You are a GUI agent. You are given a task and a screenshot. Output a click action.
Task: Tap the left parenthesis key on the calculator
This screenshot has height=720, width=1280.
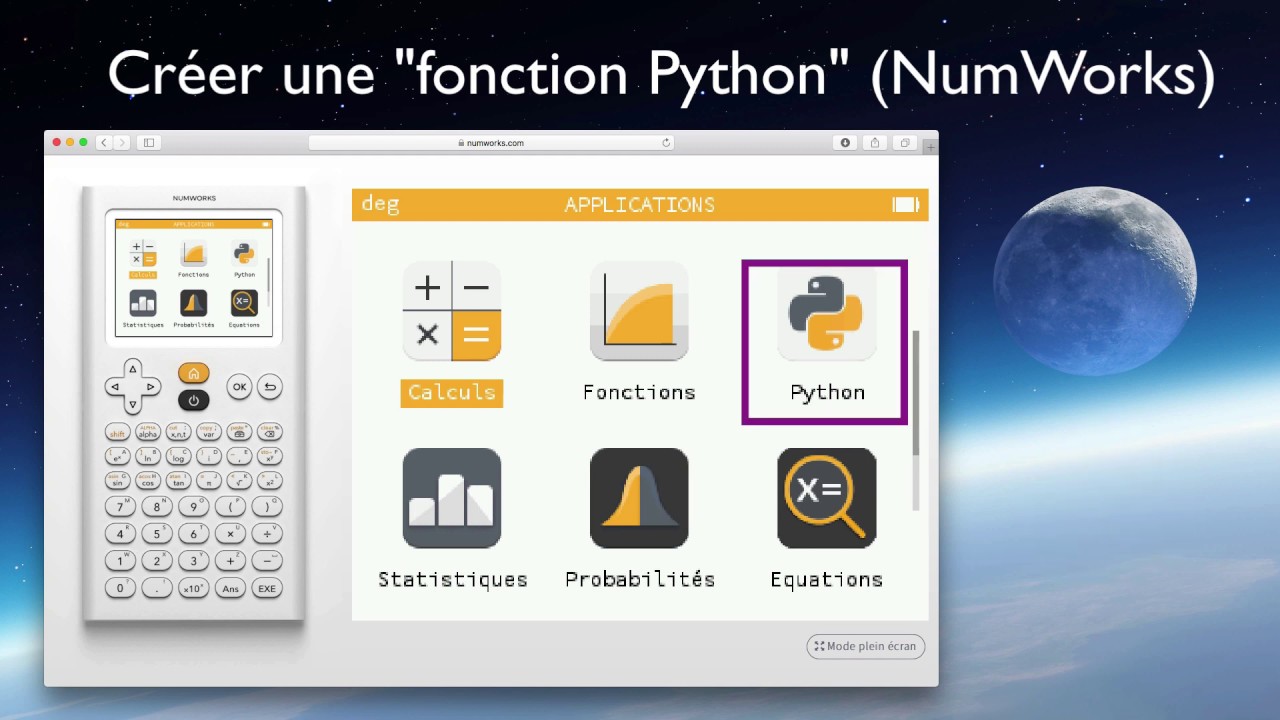pos(230,507)
